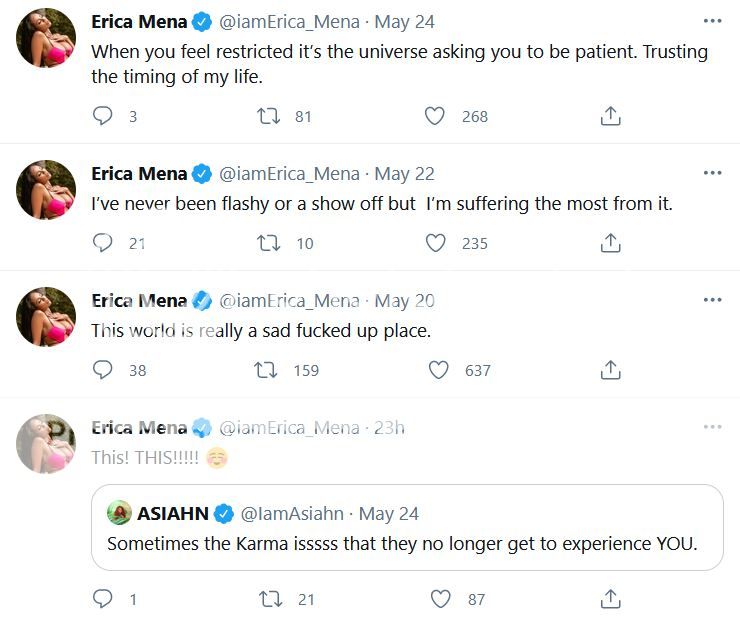Like the tweet with 637 likes
740x619 pixels.
[x=438, y=370]
